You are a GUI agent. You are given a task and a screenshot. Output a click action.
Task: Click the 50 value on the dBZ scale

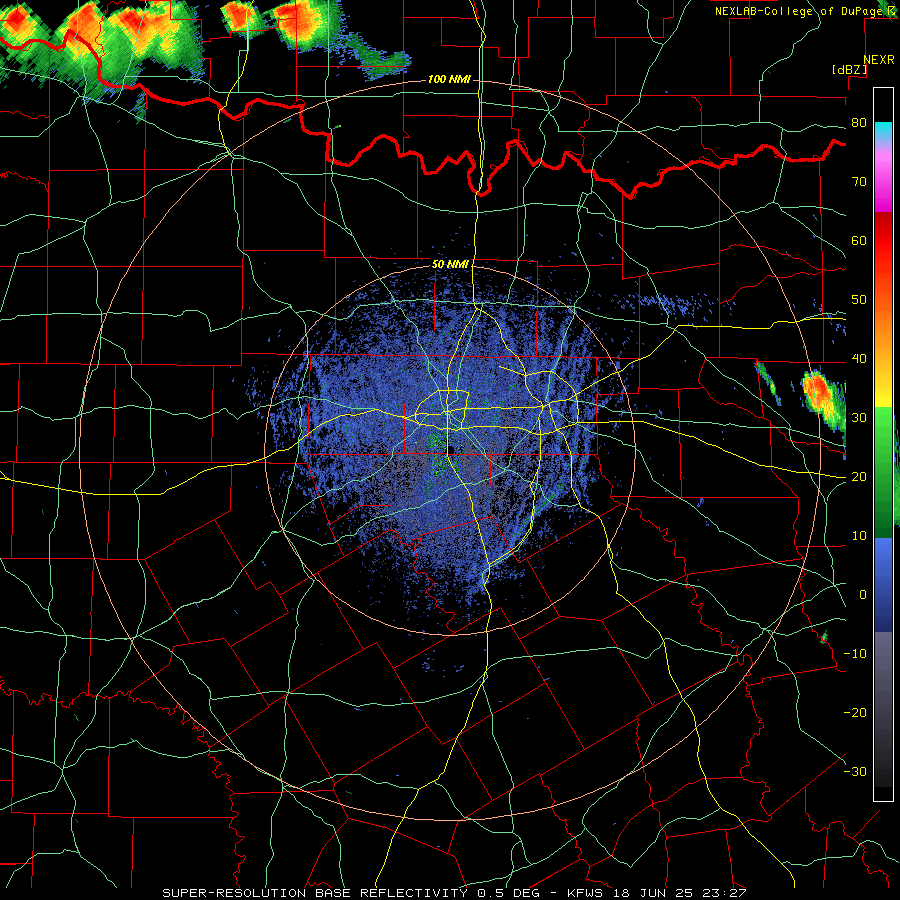click(x=859, y=300)
